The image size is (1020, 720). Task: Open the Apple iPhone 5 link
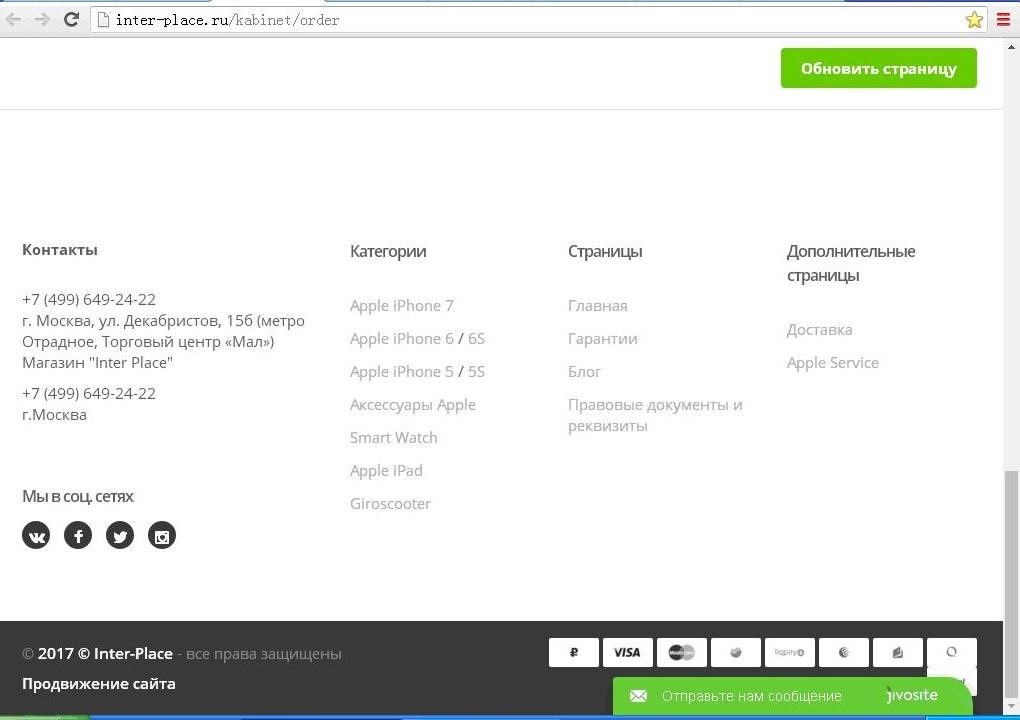[x=401, y=372]
